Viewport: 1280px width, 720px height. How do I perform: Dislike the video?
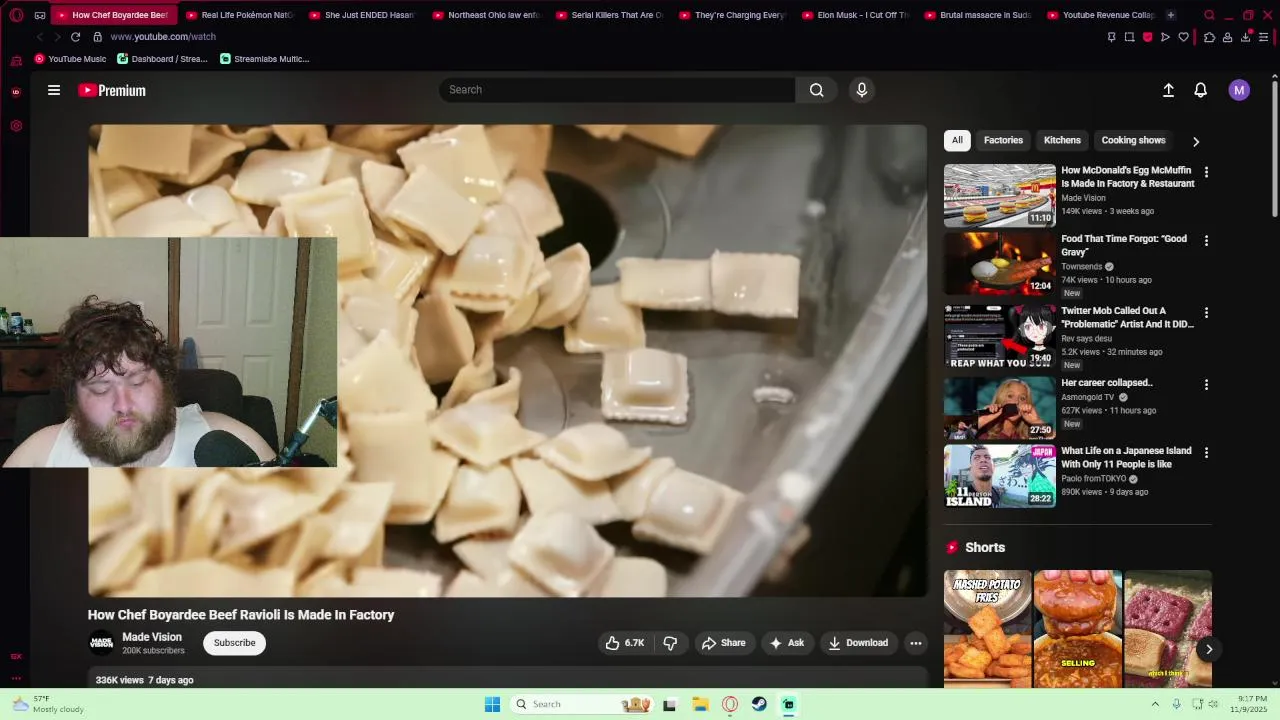[670, 643]
